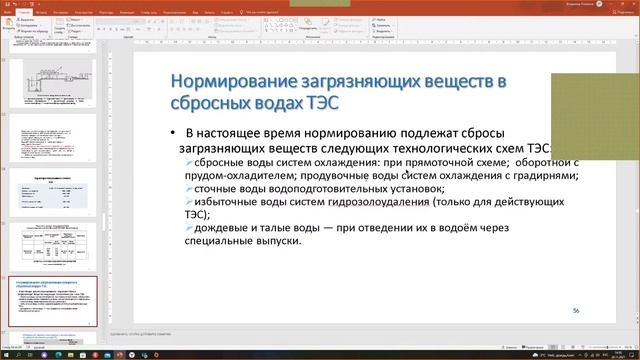Open Task View on taskbar
Screen dimensions: 640x360
(x=30, y=355)
